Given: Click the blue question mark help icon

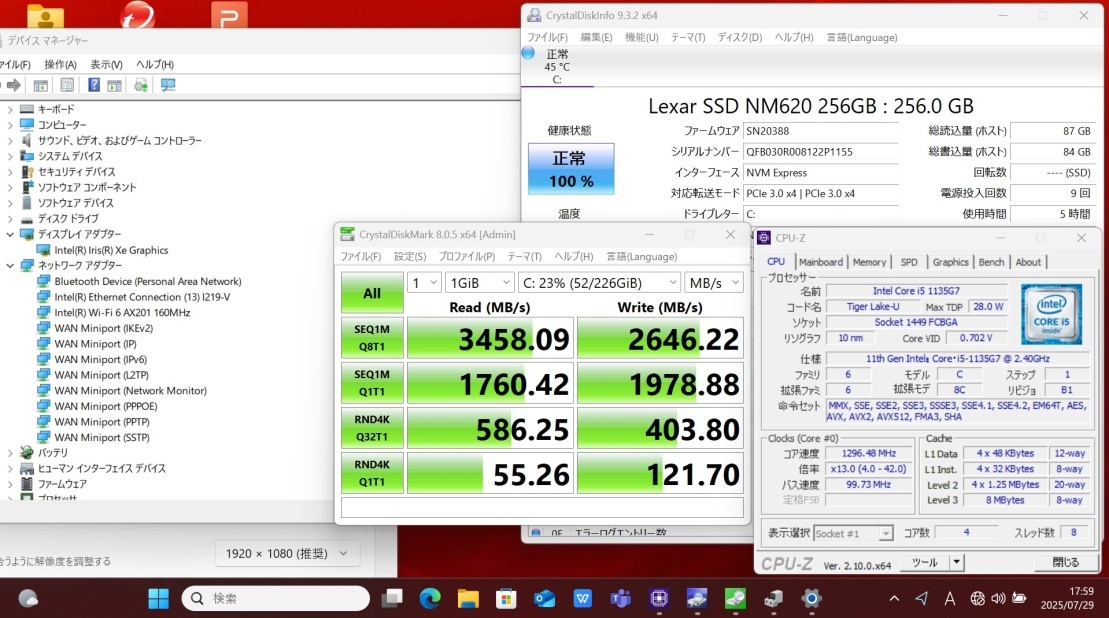Looking at the screenshot, I should [x=93, y=86].
